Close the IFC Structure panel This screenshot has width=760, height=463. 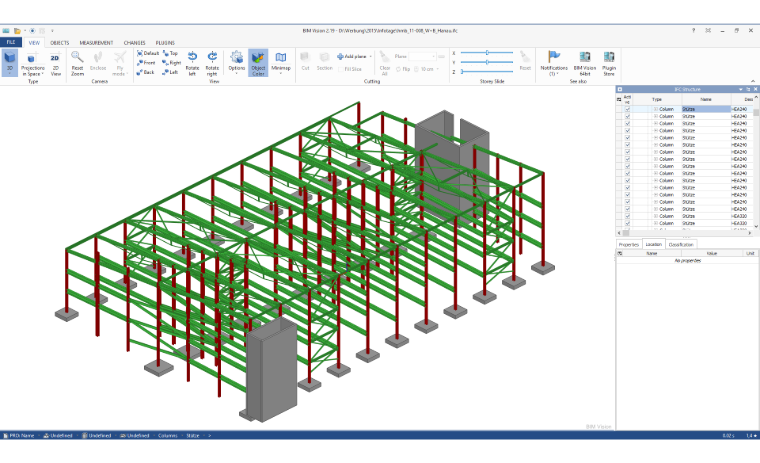(755, 89)
